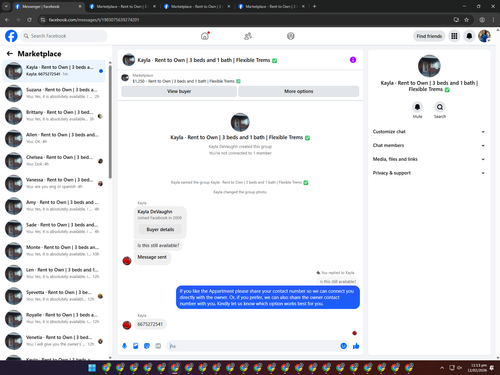Click the taskbar clock and date
The image size is (500, 375).
(477, 368)
